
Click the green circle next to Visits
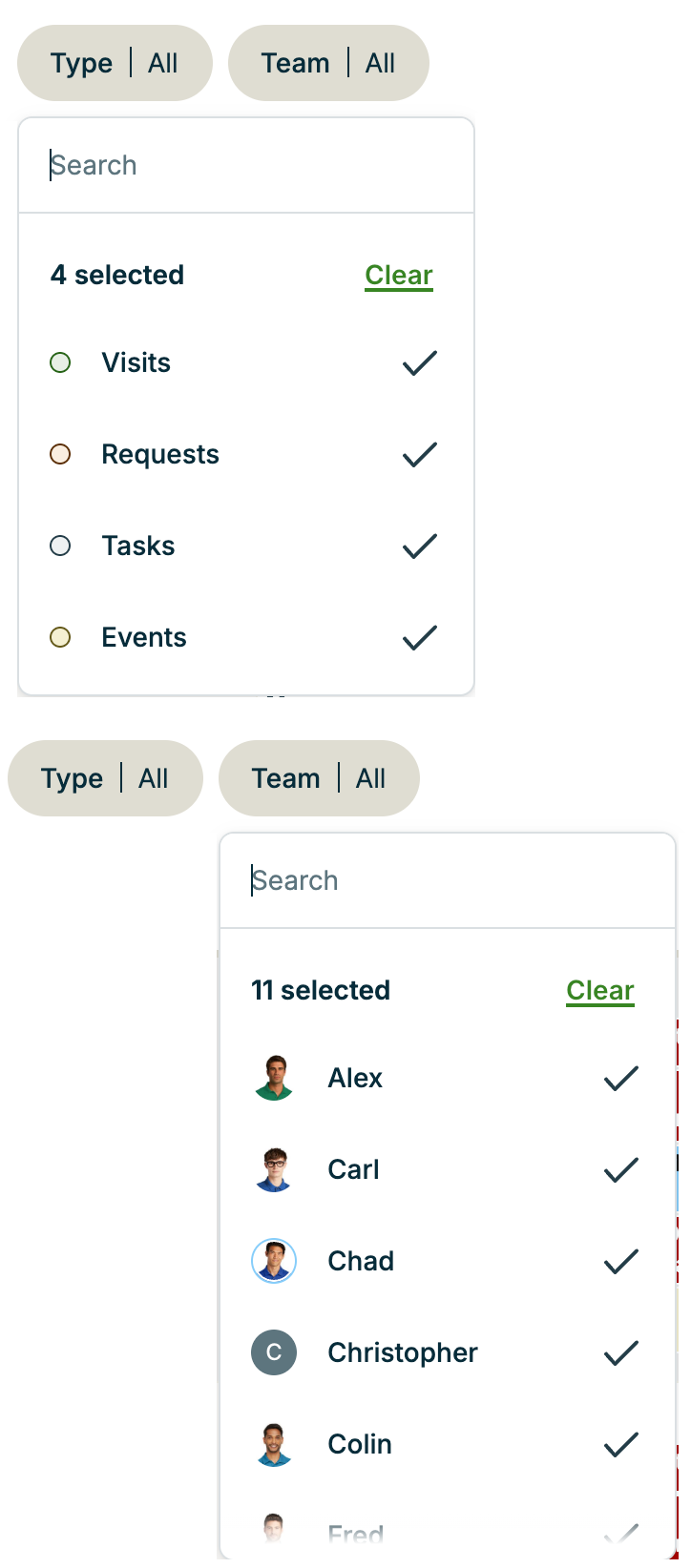60,362
